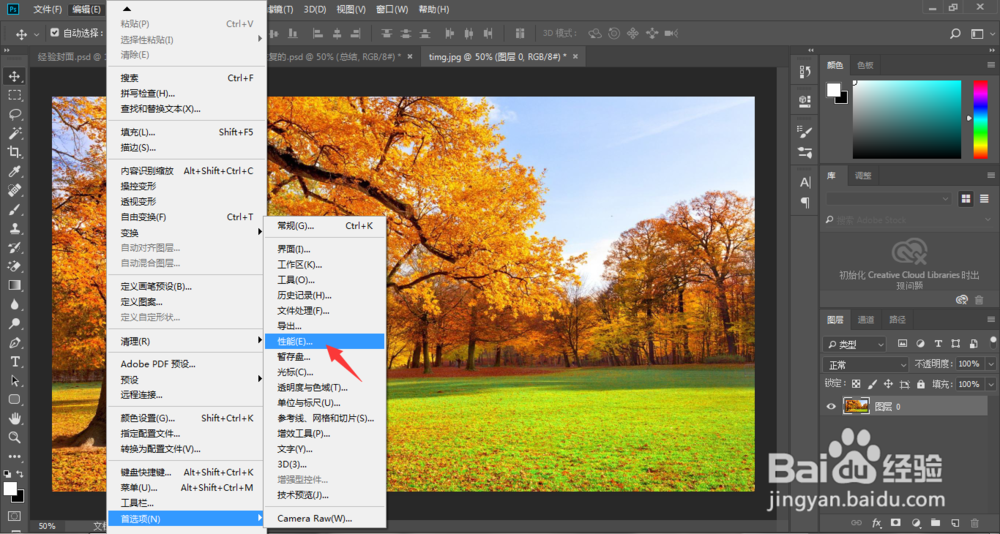Pick a color in the color field
Image resolution: width=1000 pixels, height=534 pixels.
point(906,119)
